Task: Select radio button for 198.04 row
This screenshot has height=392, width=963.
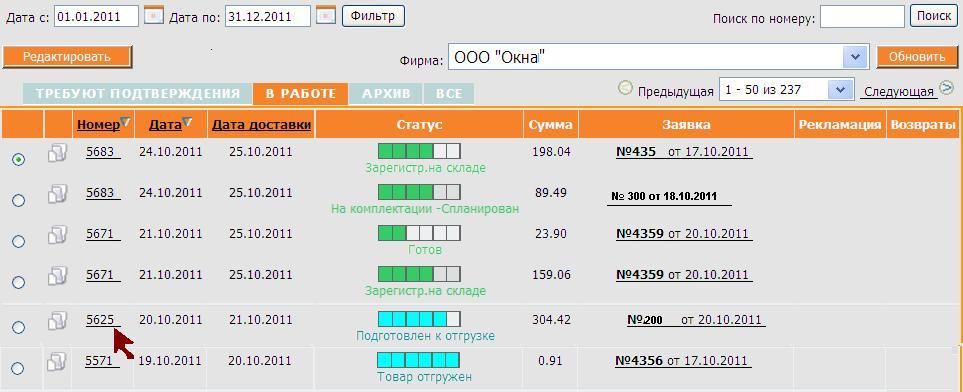Action: (x=19, y=159)
